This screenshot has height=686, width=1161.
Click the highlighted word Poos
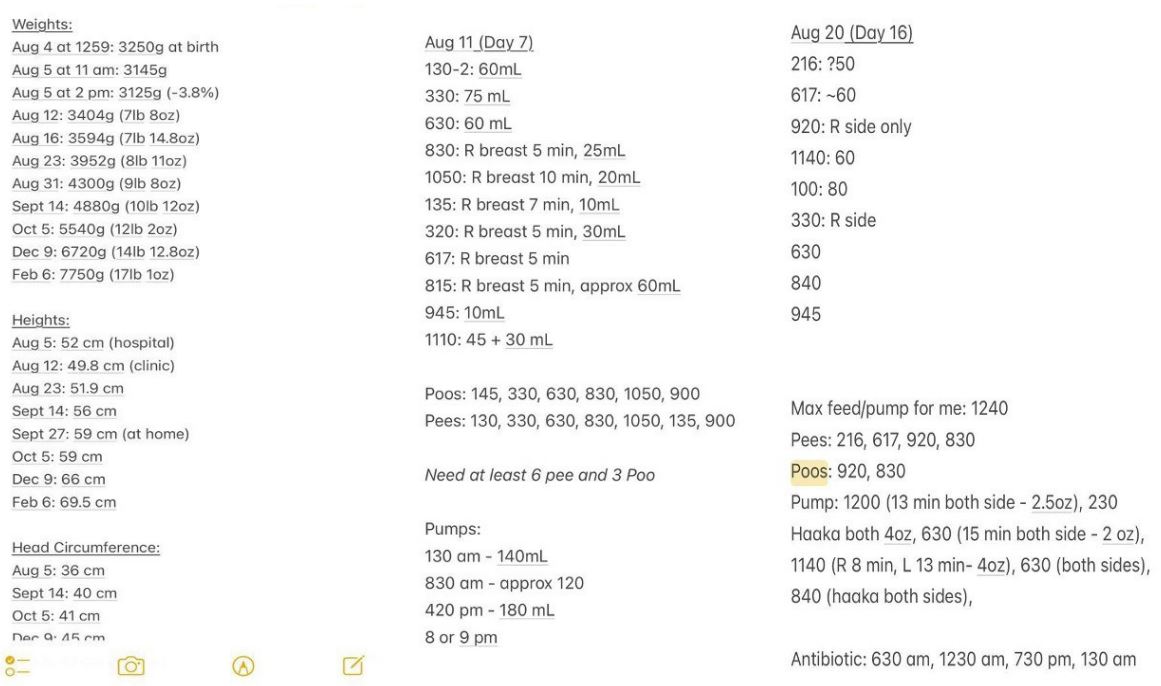(x=809, y=471)
